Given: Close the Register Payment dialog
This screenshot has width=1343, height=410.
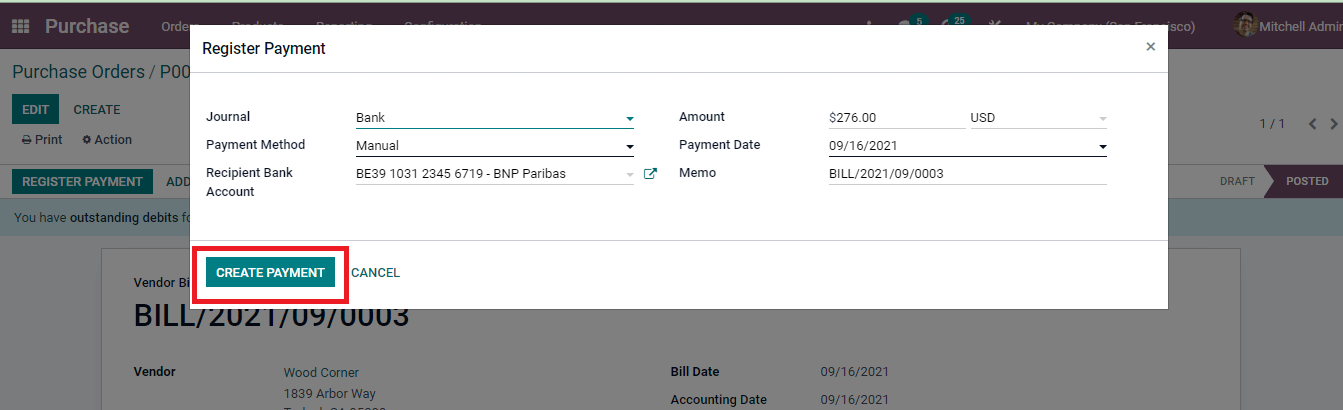Looking at the screenshot, I should coord(1150,47).
